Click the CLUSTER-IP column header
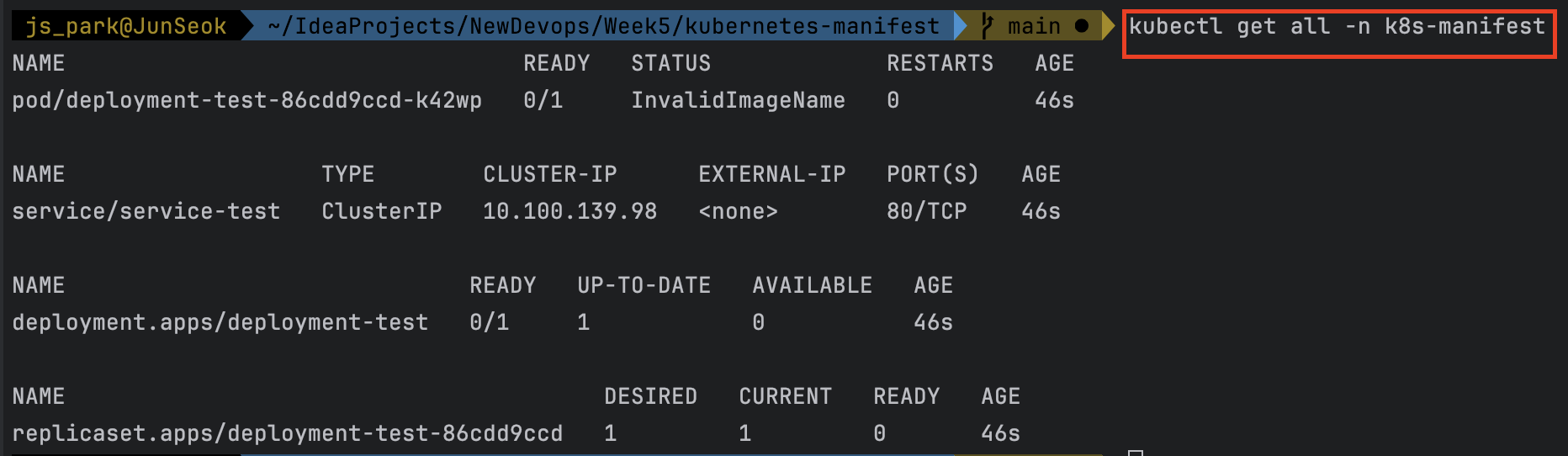Image resolution: width=1568 pixels, height=456 pixels. 550,175
